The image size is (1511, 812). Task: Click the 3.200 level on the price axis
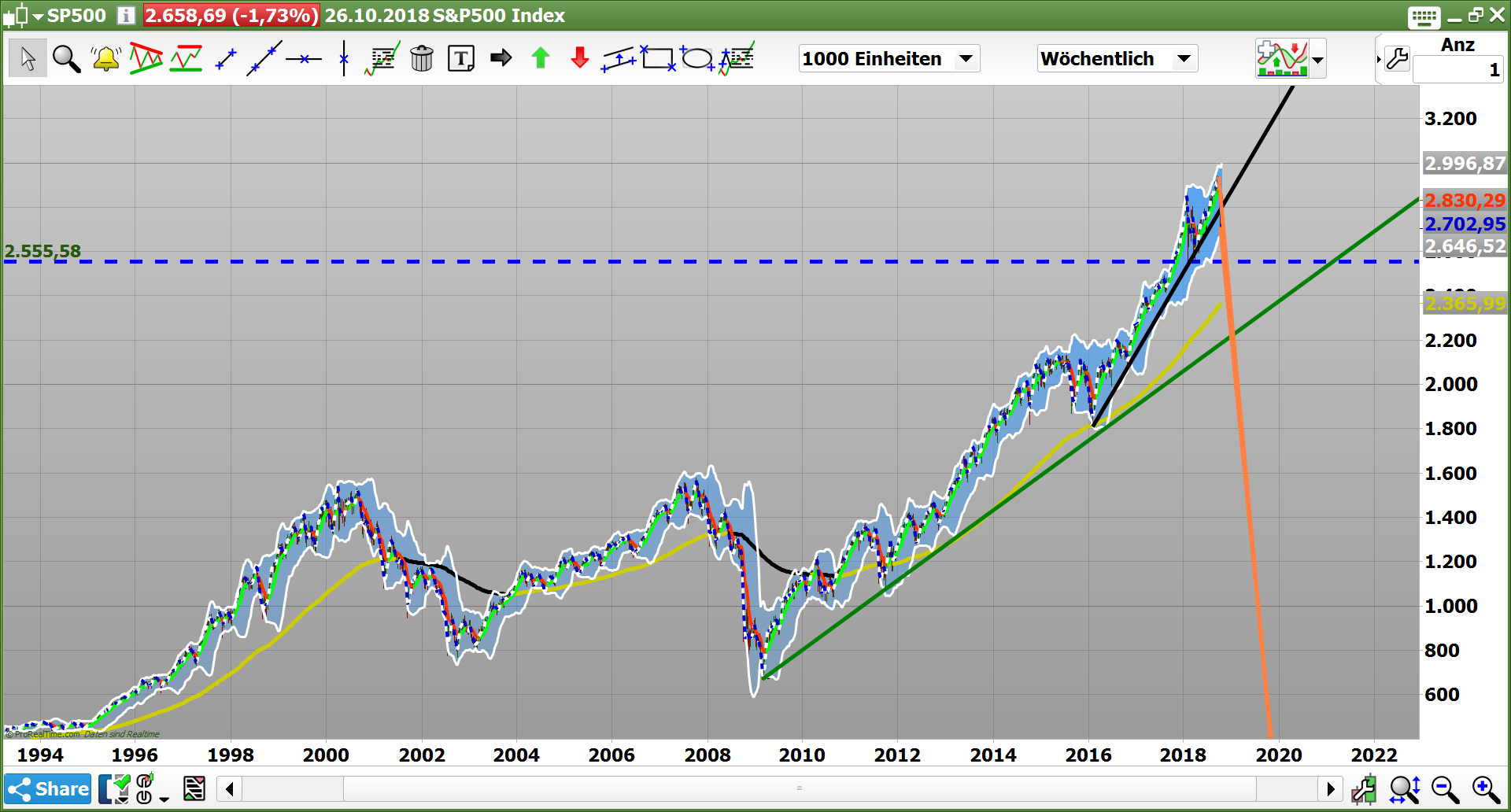1450,118
